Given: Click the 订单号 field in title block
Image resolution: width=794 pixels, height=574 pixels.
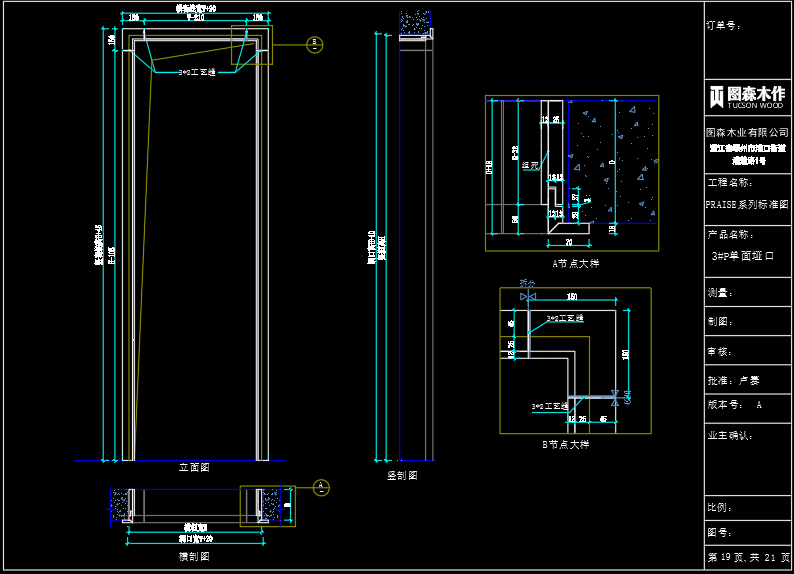Looking at the screenshot, I should (x=724, y=25).
